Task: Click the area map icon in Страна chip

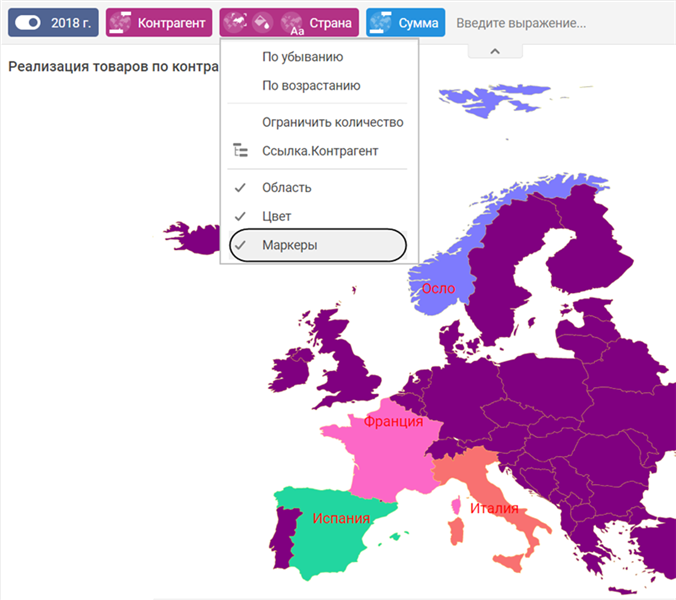Action: (x=236, y=22)
